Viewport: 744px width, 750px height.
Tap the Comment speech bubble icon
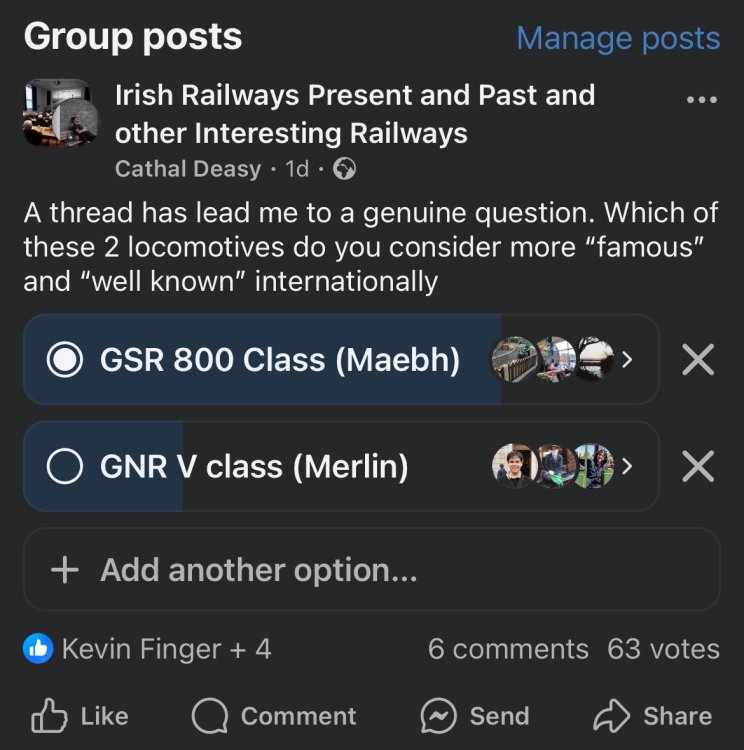209,716
